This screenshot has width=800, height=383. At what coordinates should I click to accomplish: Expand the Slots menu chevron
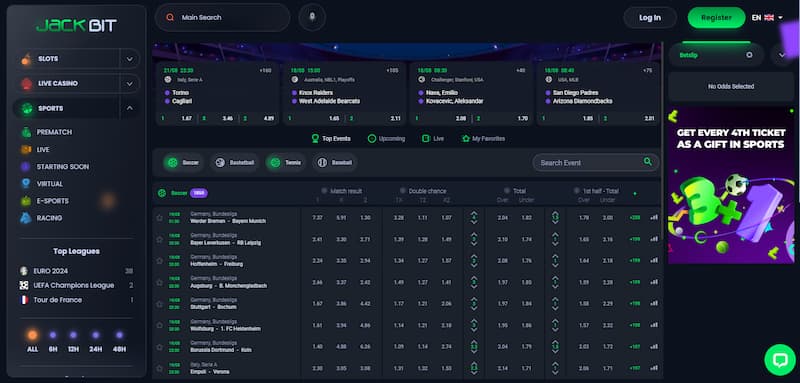tap(130, 59)
